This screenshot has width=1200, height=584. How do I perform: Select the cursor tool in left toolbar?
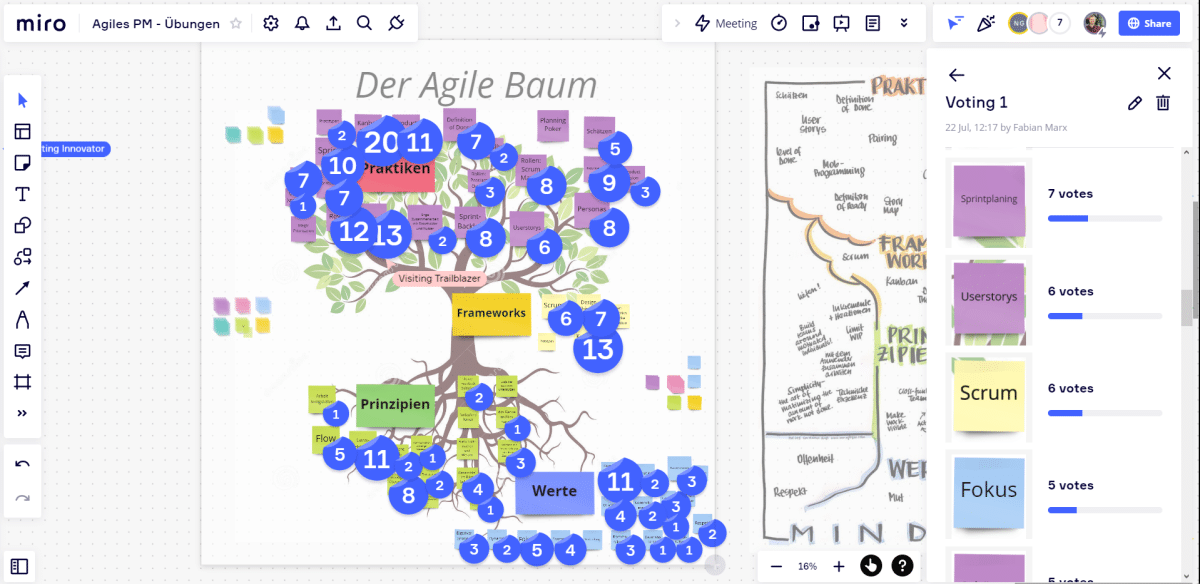pos(23,100)
